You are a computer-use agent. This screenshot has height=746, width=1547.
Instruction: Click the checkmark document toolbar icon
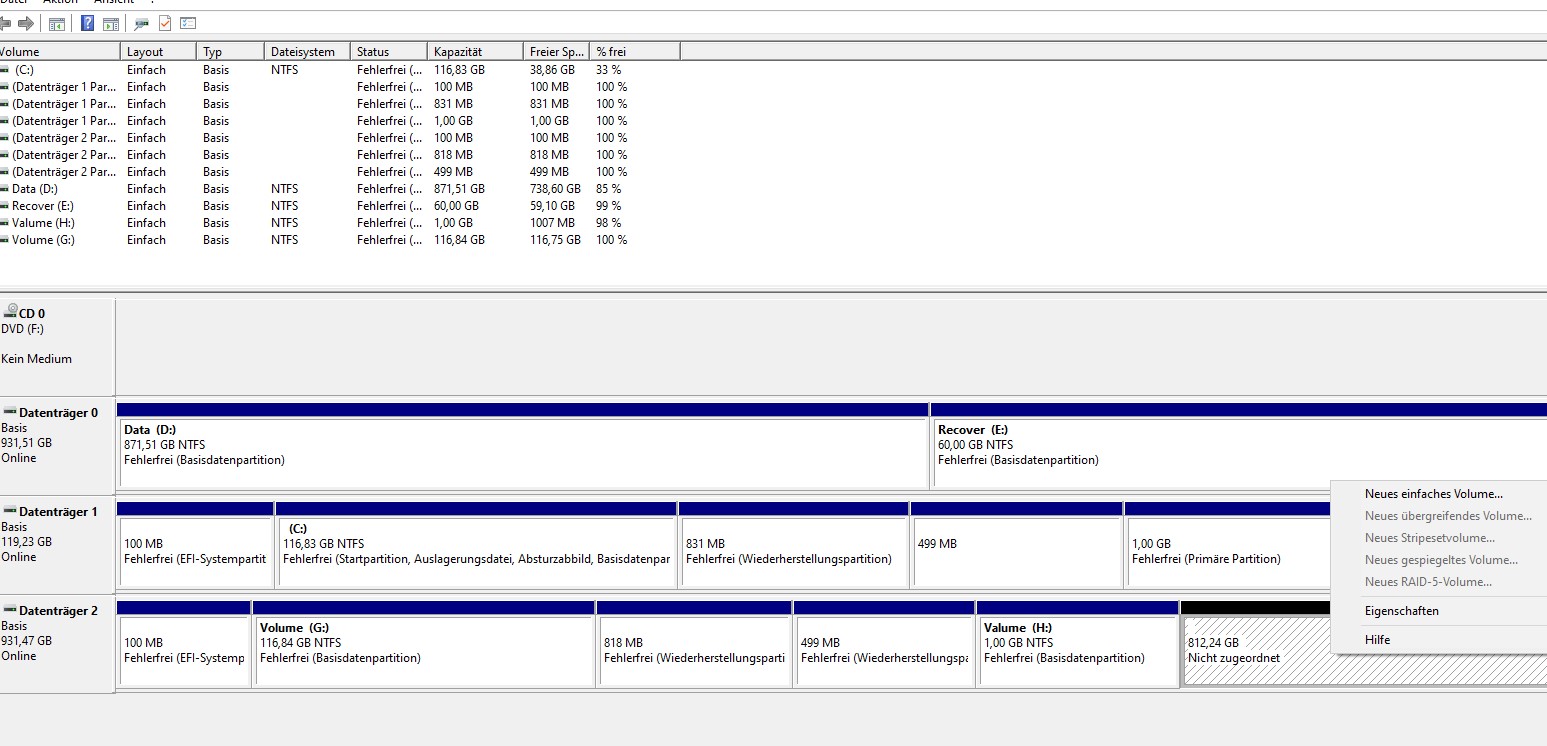pos(165,23)
